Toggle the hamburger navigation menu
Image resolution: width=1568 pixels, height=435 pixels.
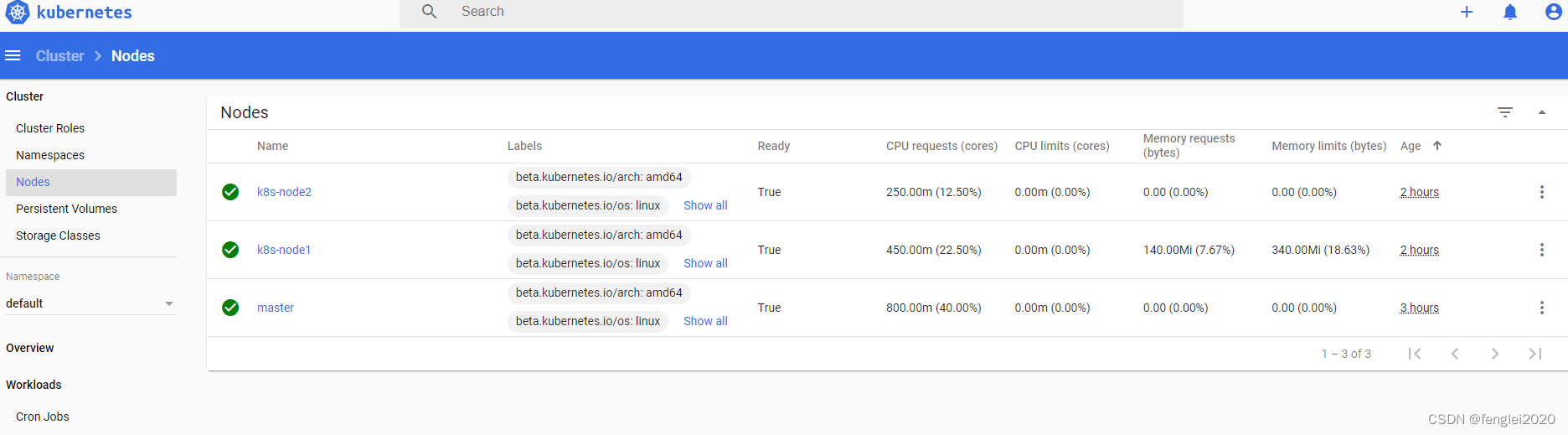pyautogui.click(x=13, y=55)
